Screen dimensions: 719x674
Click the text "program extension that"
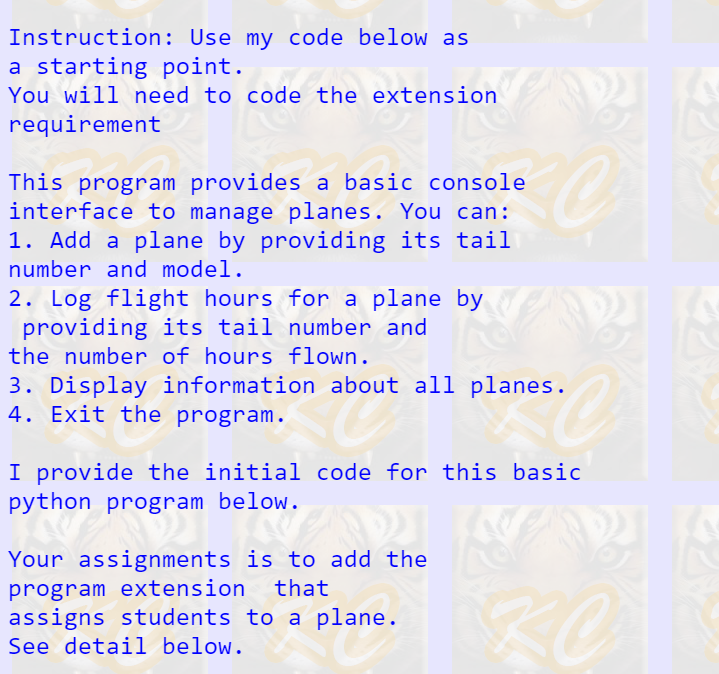point(168,588)
